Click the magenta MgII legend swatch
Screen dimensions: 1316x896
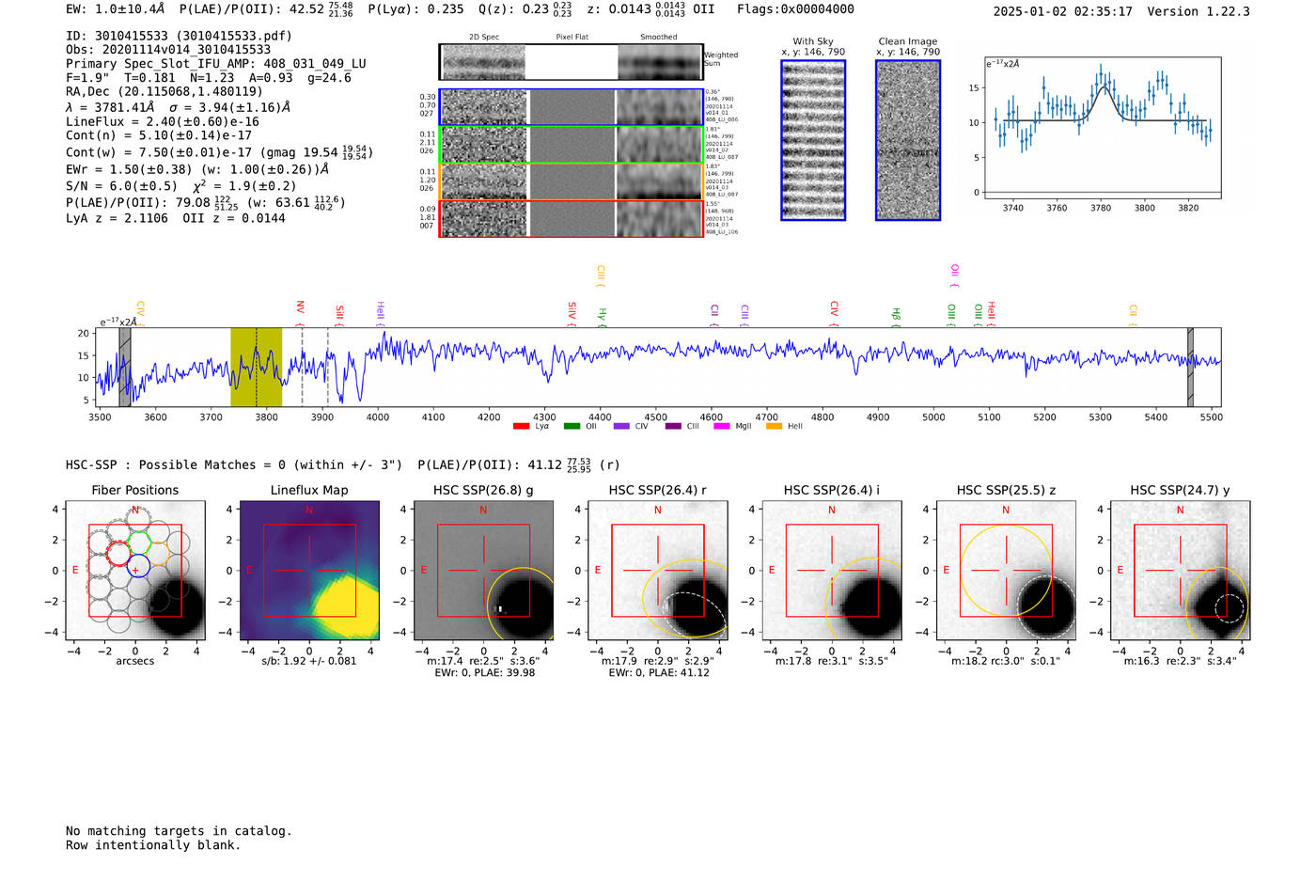click(x=722, y=426)
